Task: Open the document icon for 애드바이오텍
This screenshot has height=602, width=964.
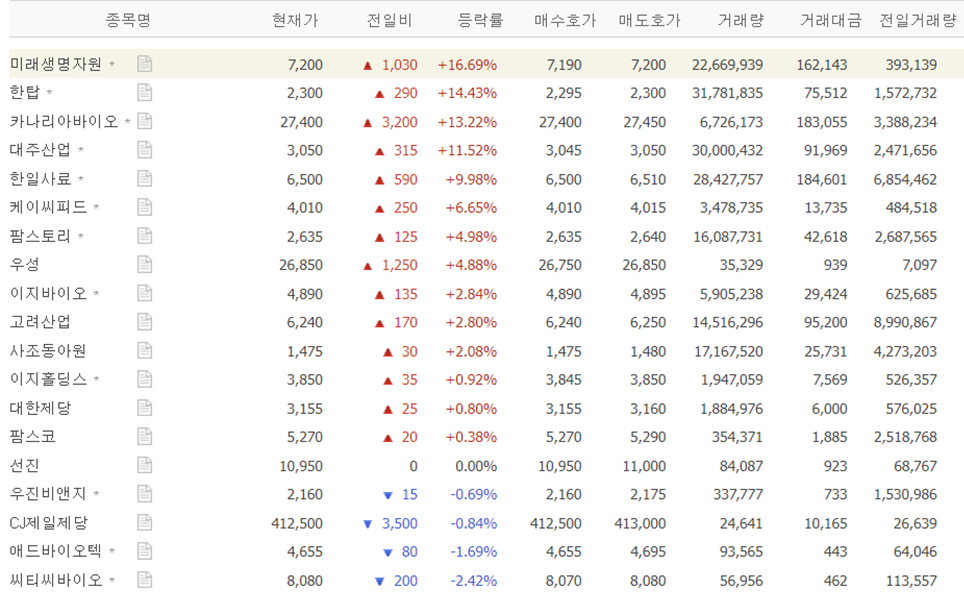Action: 144,551
